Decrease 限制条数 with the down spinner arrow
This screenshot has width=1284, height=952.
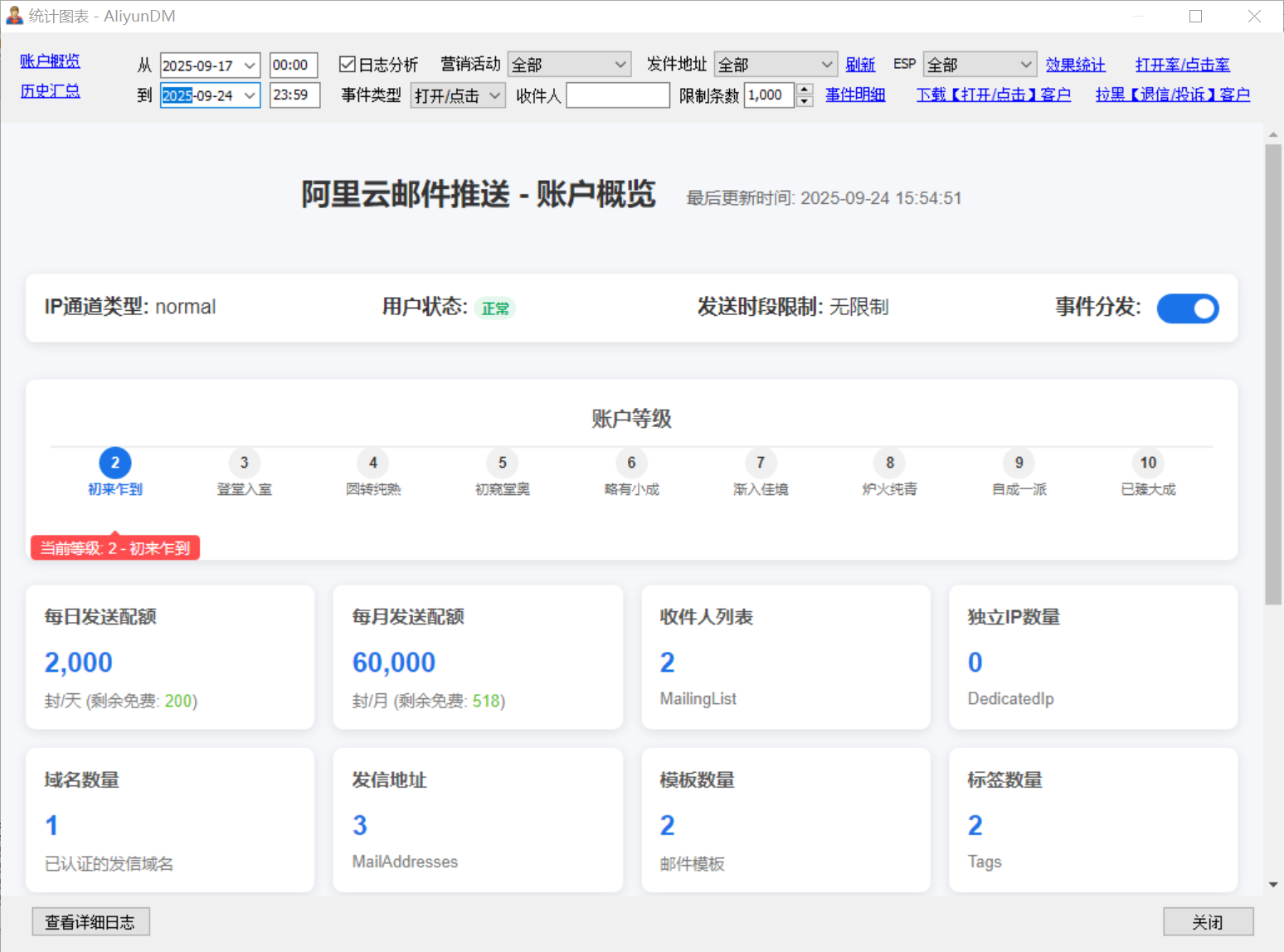(804, 101)
